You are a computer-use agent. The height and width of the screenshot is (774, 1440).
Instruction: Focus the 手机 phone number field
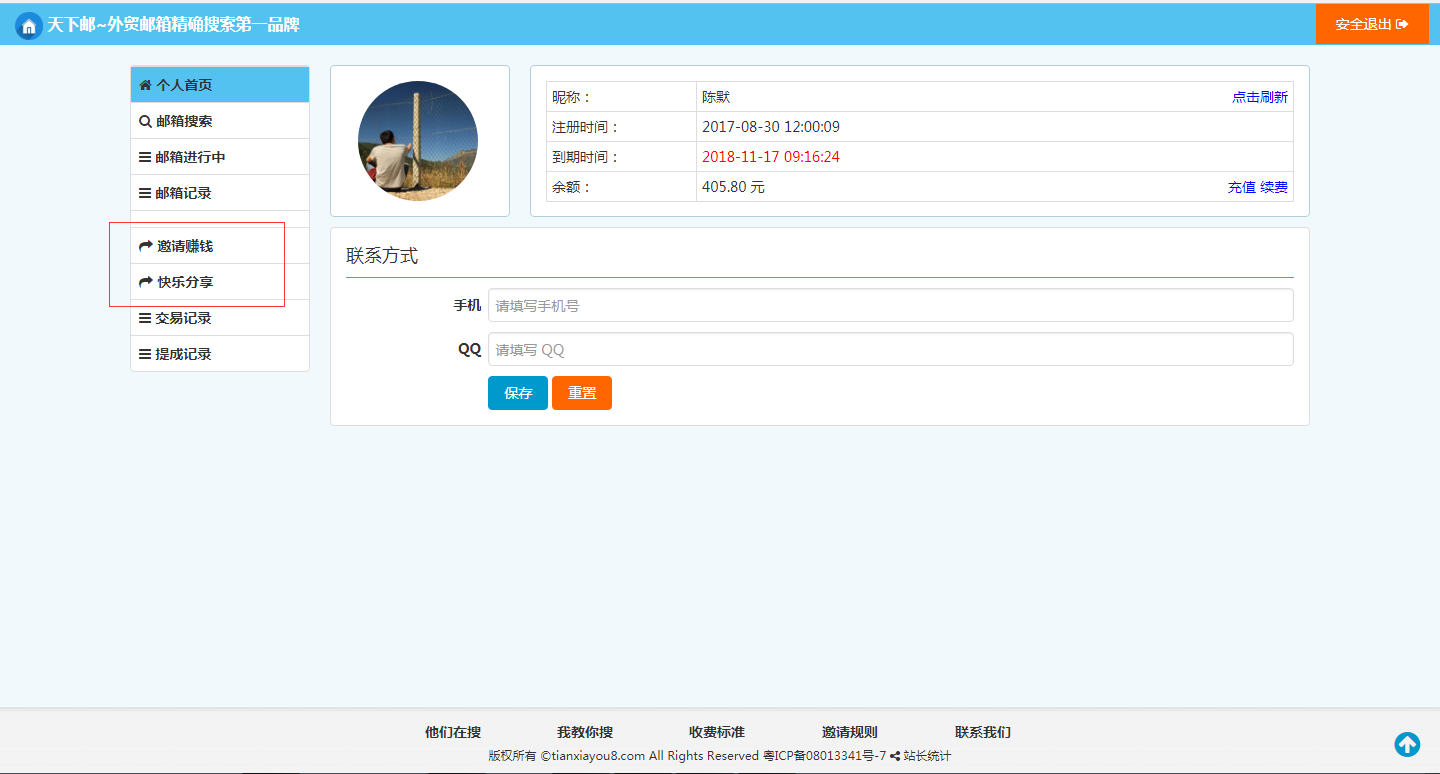pos(890,306)
